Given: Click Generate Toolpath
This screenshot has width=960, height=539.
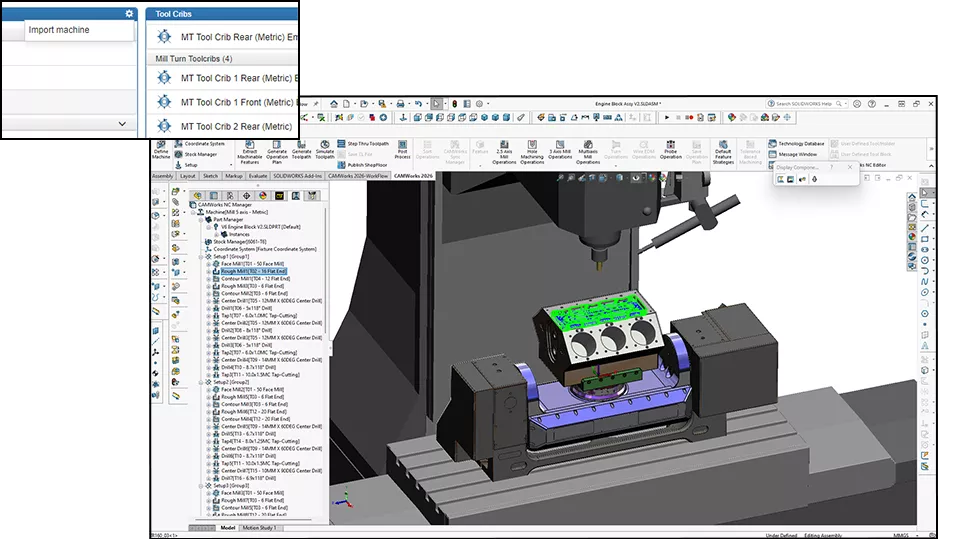Looking at the screenshot, I should (x=301, y=151).
